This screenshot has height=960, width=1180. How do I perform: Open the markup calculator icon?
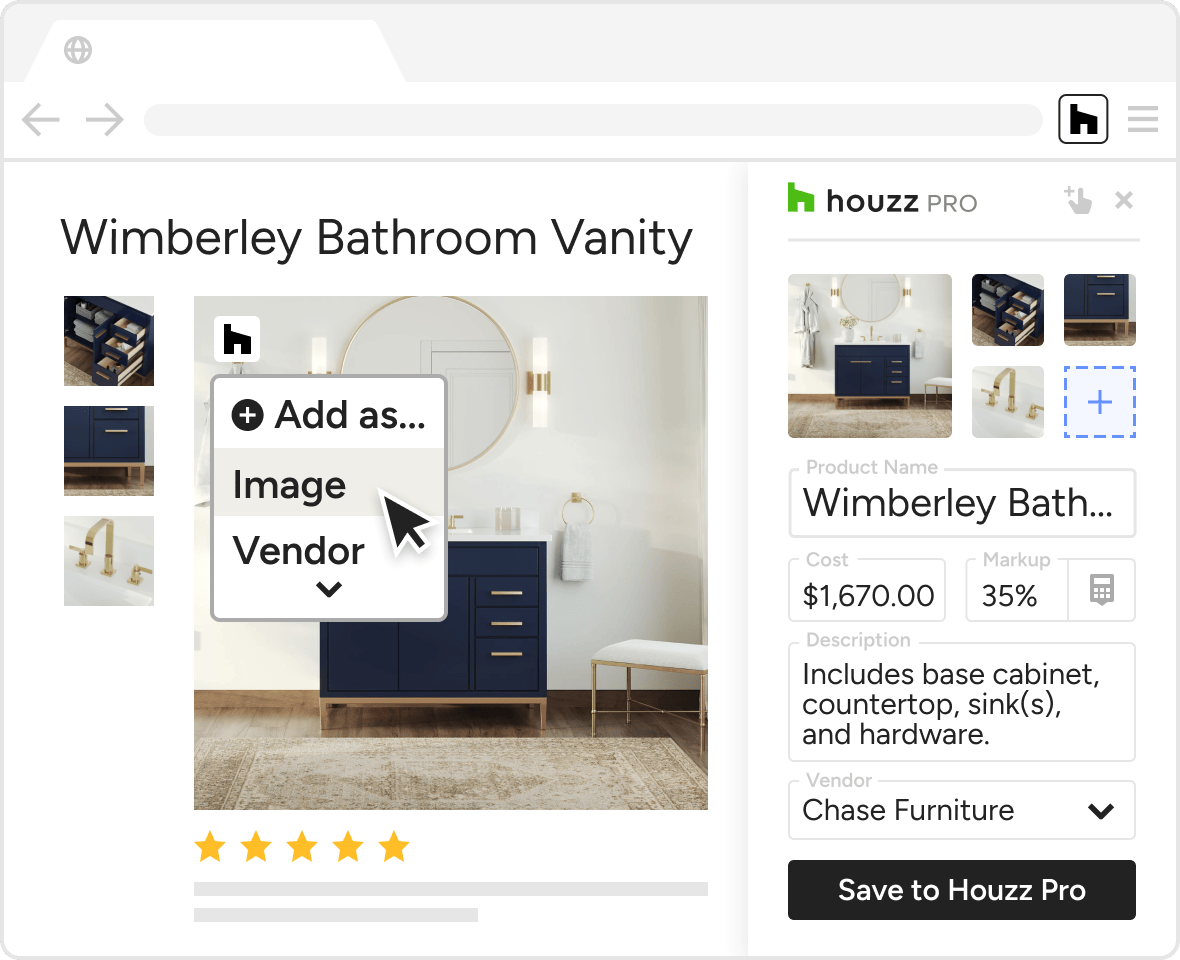coord(1102,590)
